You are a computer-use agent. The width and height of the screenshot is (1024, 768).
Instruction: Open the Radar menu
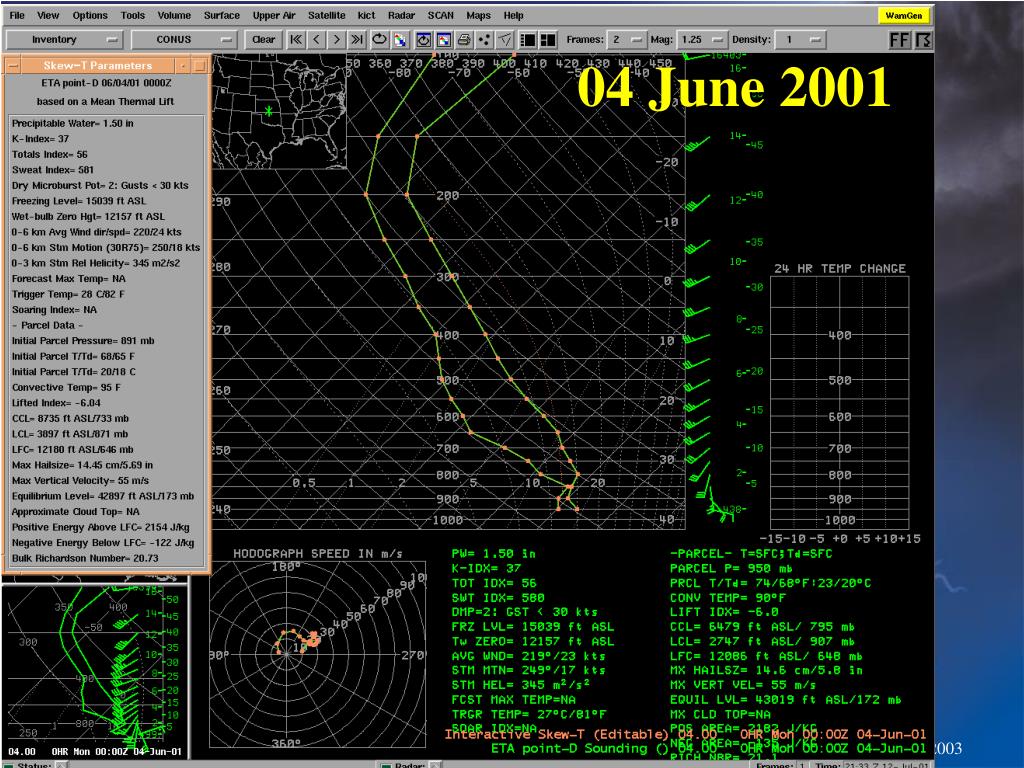coord(401,15)
